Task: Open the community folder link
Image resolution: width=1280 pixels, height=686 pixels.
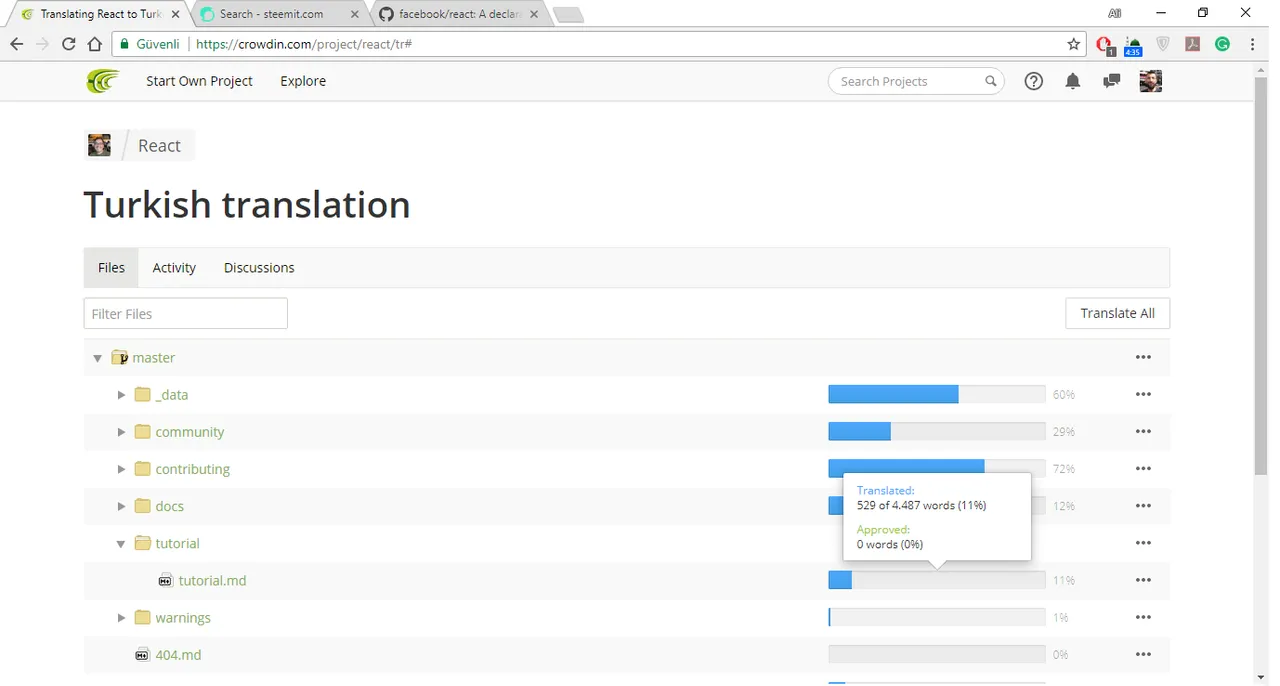Action: [x=189, y=432]
